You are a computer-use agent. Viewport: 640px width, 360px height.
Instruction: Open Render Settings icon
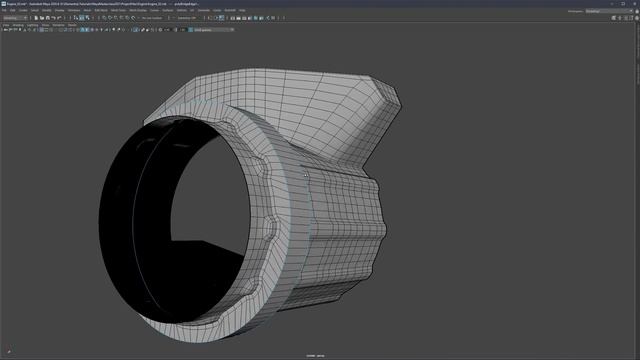tap(250, 18)
